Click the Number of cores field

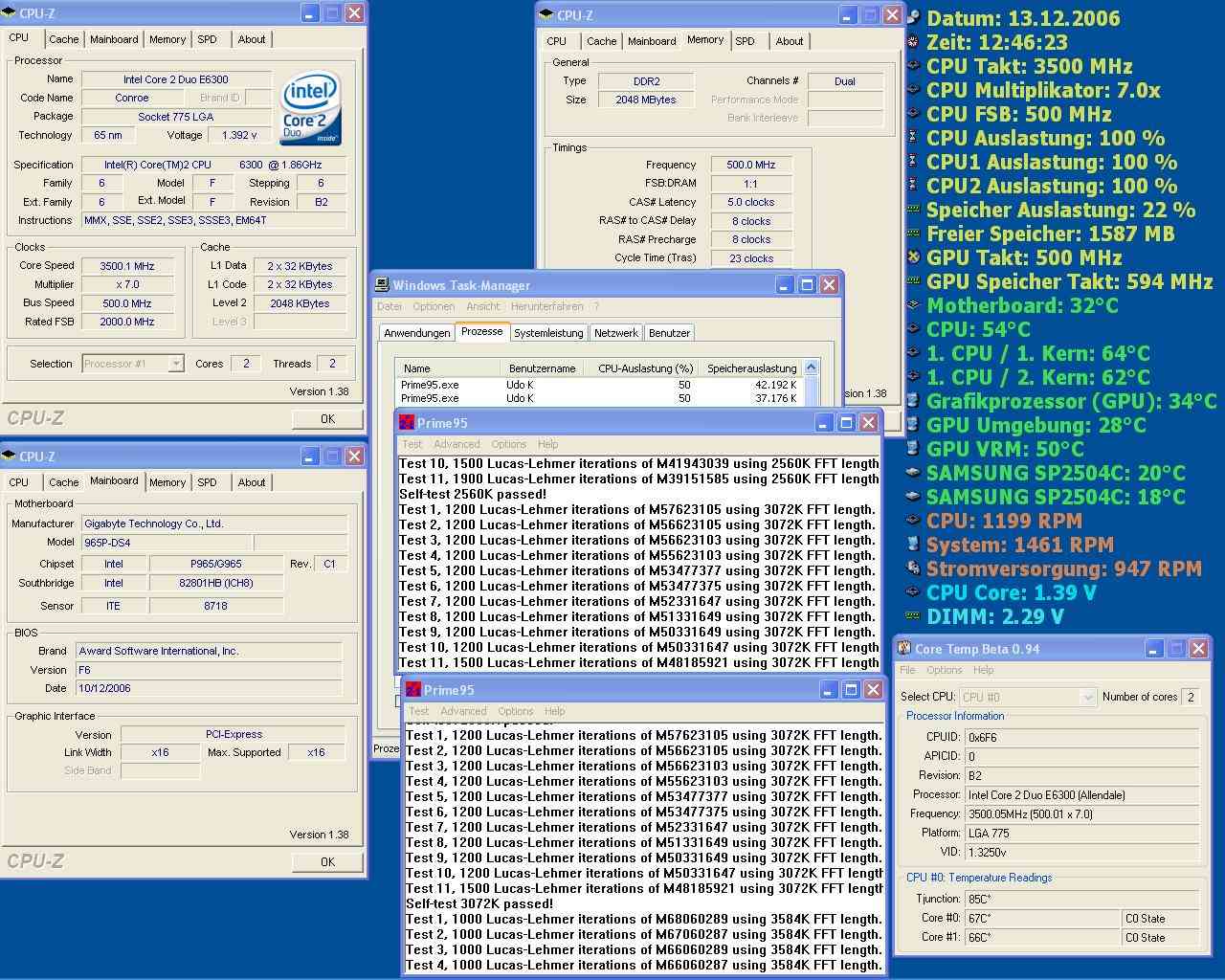pos(1191,697)
